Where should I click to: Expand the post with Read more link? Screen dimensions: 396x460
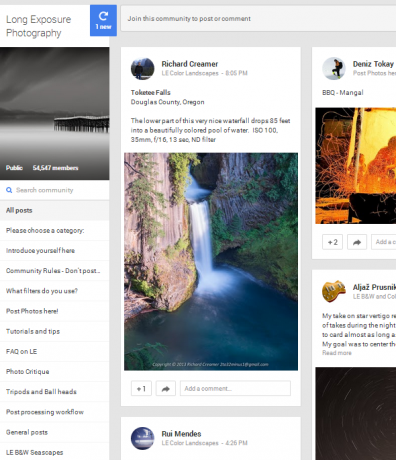point(337,353)
